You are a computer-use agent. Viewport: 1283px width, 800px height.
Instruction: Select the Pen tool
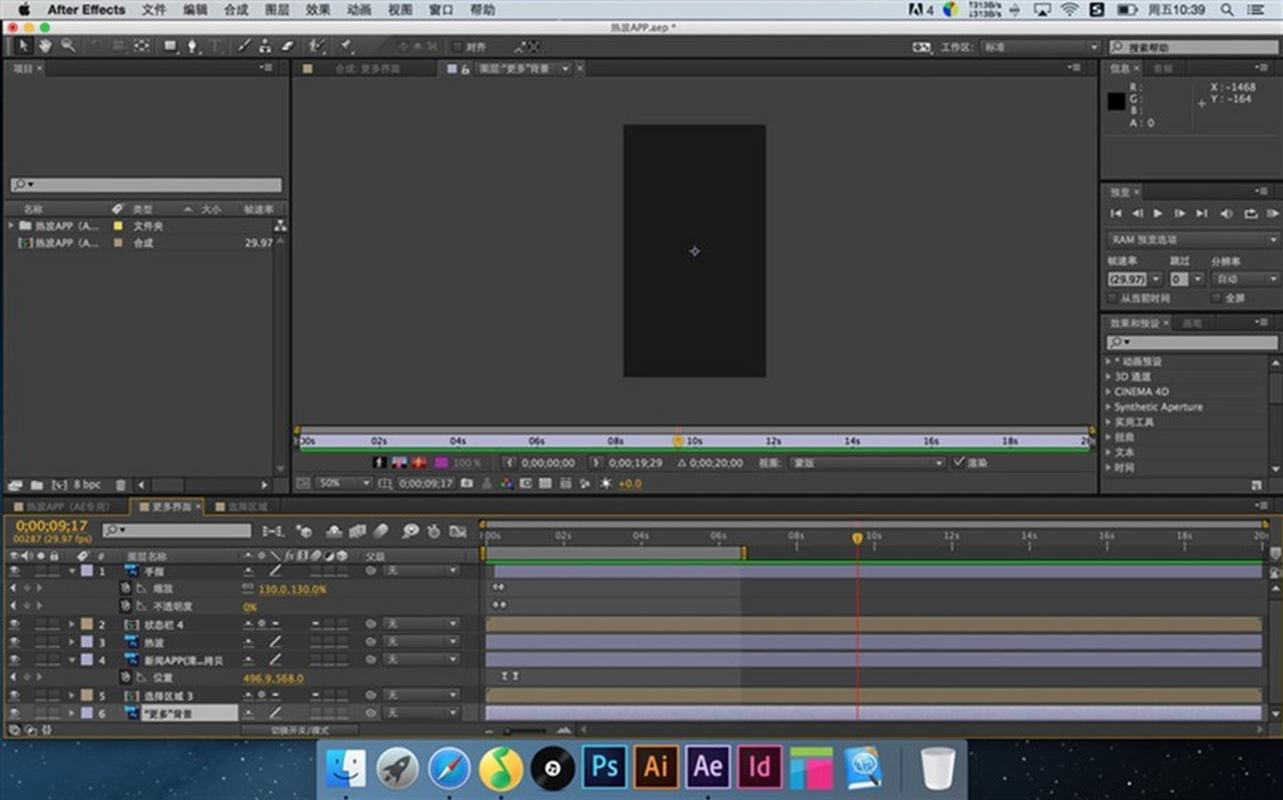pos(192,46)
